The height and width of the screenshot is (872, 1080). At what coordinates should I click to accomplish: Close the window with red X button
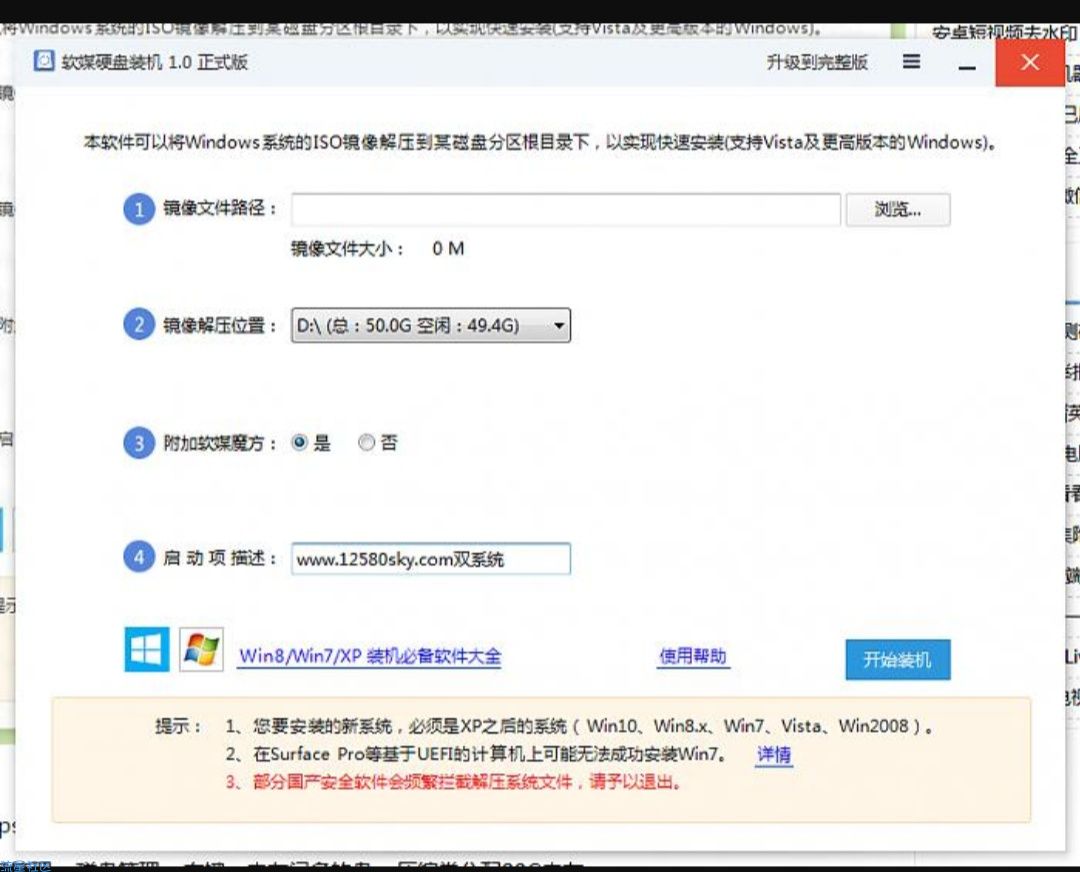[x=1030, y=62]
